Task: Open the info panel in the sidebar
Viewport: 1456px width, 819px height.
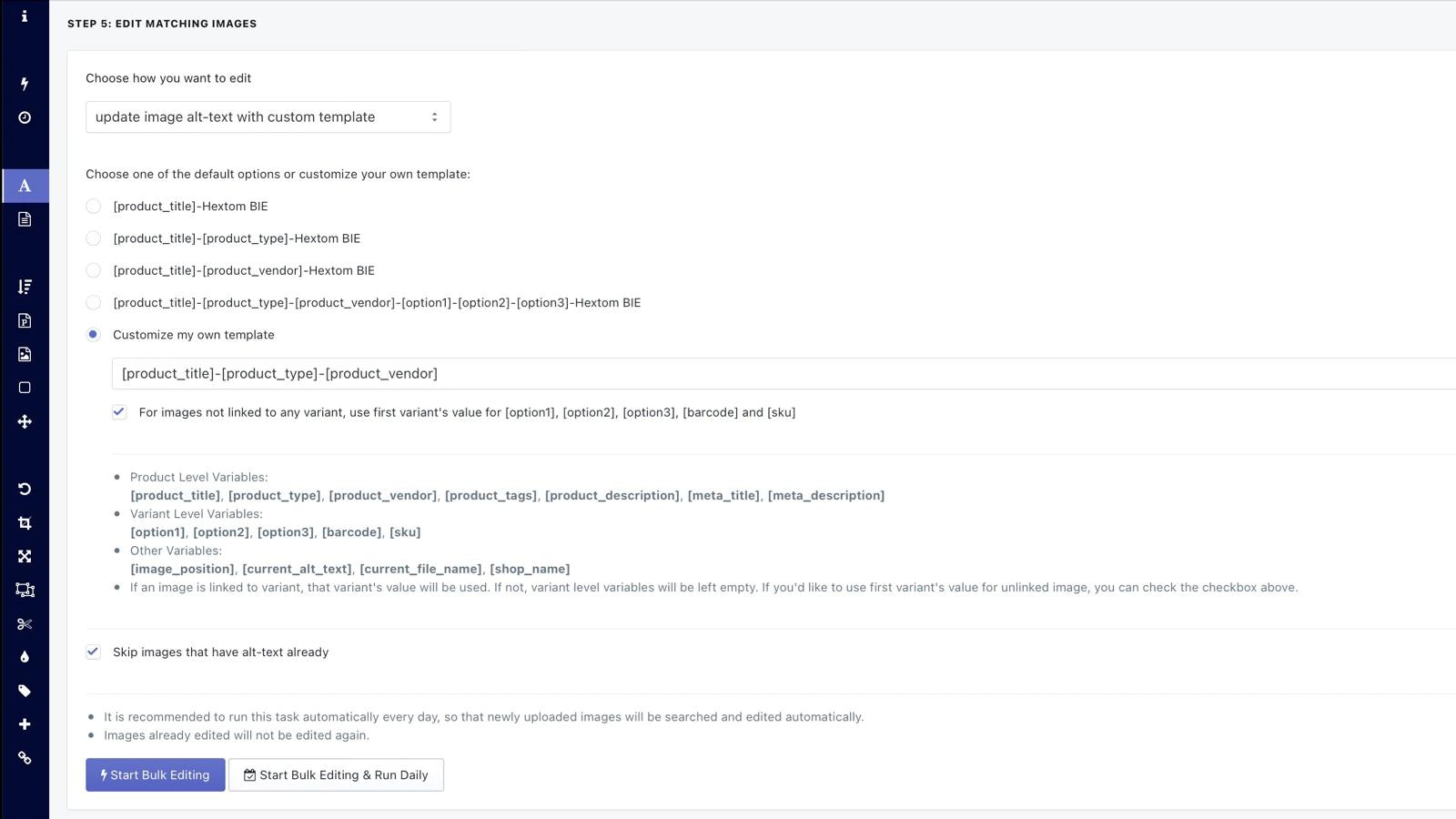Action: coord(25,15)
